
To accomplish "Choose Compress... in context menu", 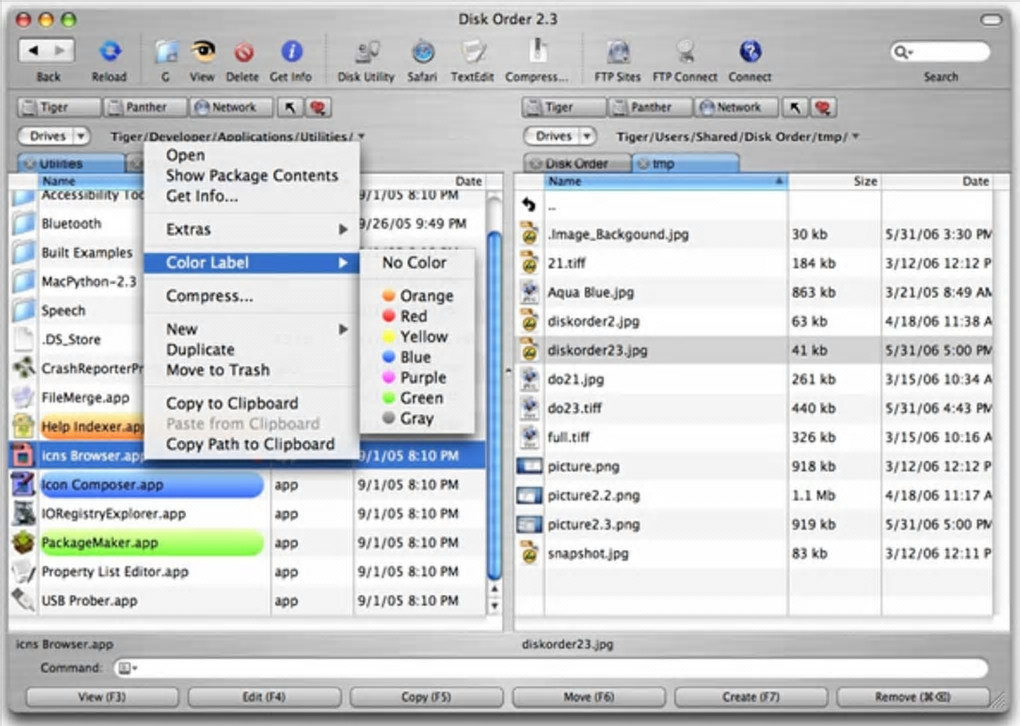I will (x=251, y=296).
